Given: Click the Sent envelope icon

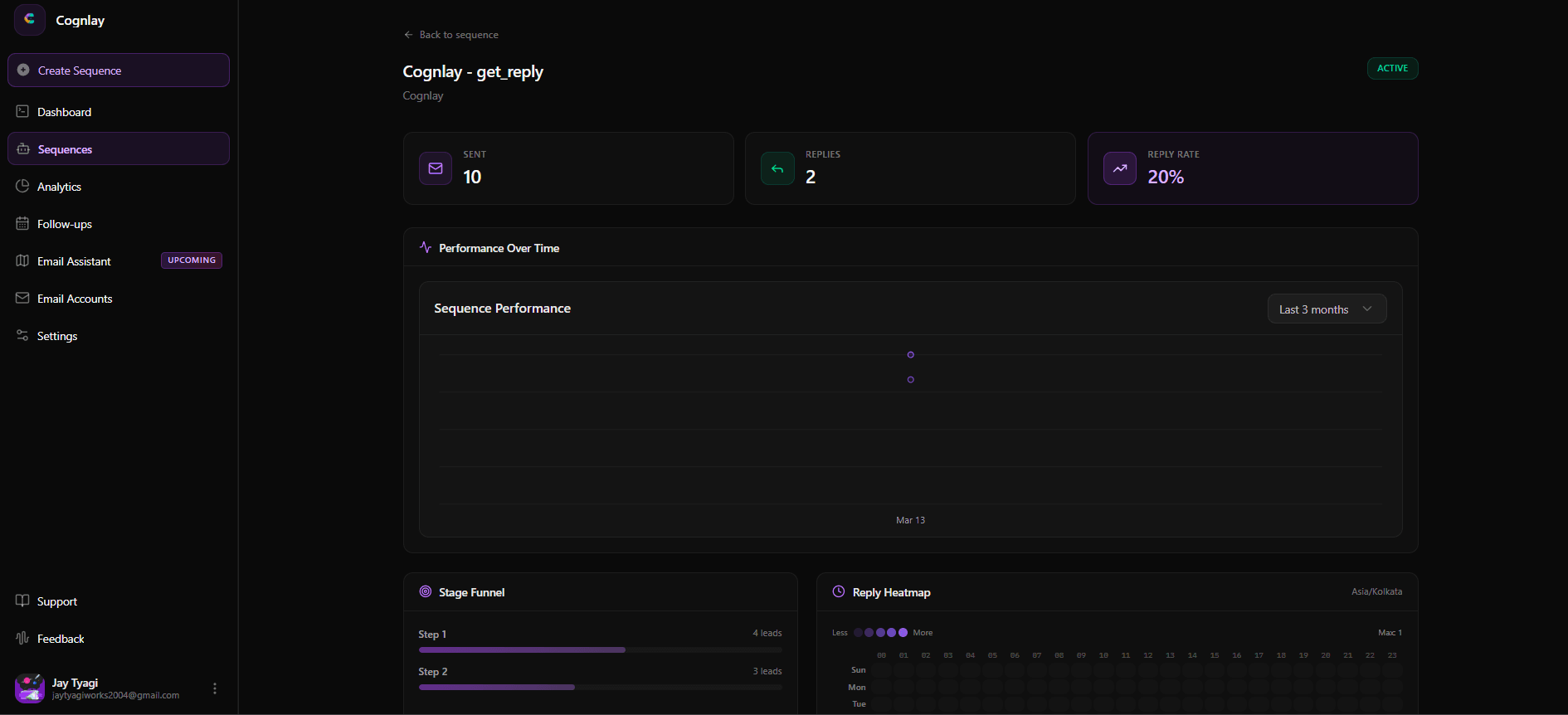Looking at the screenshot, I should point(436,168).
